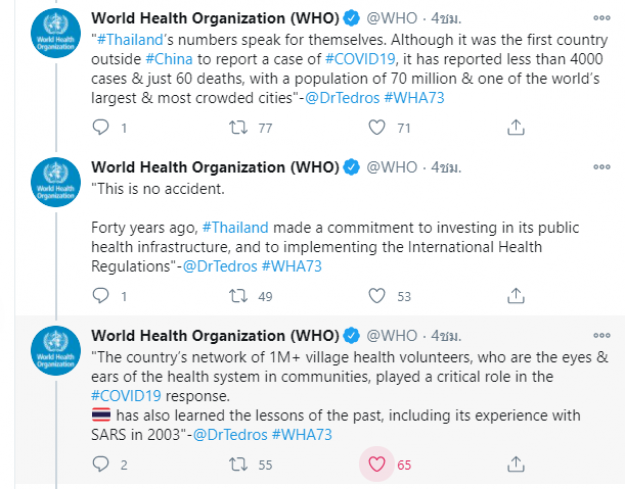Share the "This is no accident" tweet
The width and height of the screenshot is (625, 489).
point(516,296)
